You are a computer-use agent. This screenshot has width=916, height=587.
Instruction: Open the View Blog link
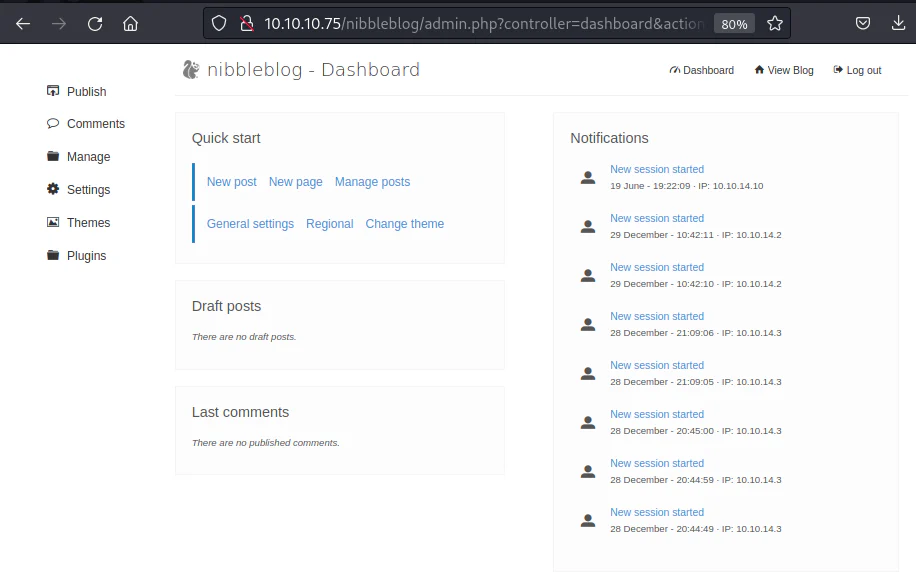(790, 70)
